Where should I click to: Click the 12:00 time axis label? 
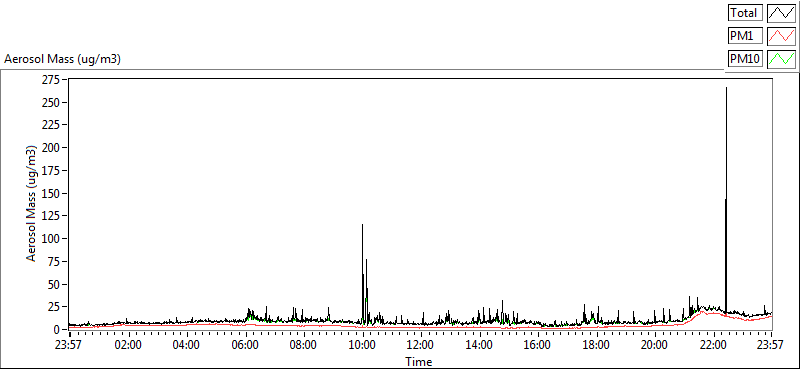[421, 344]
